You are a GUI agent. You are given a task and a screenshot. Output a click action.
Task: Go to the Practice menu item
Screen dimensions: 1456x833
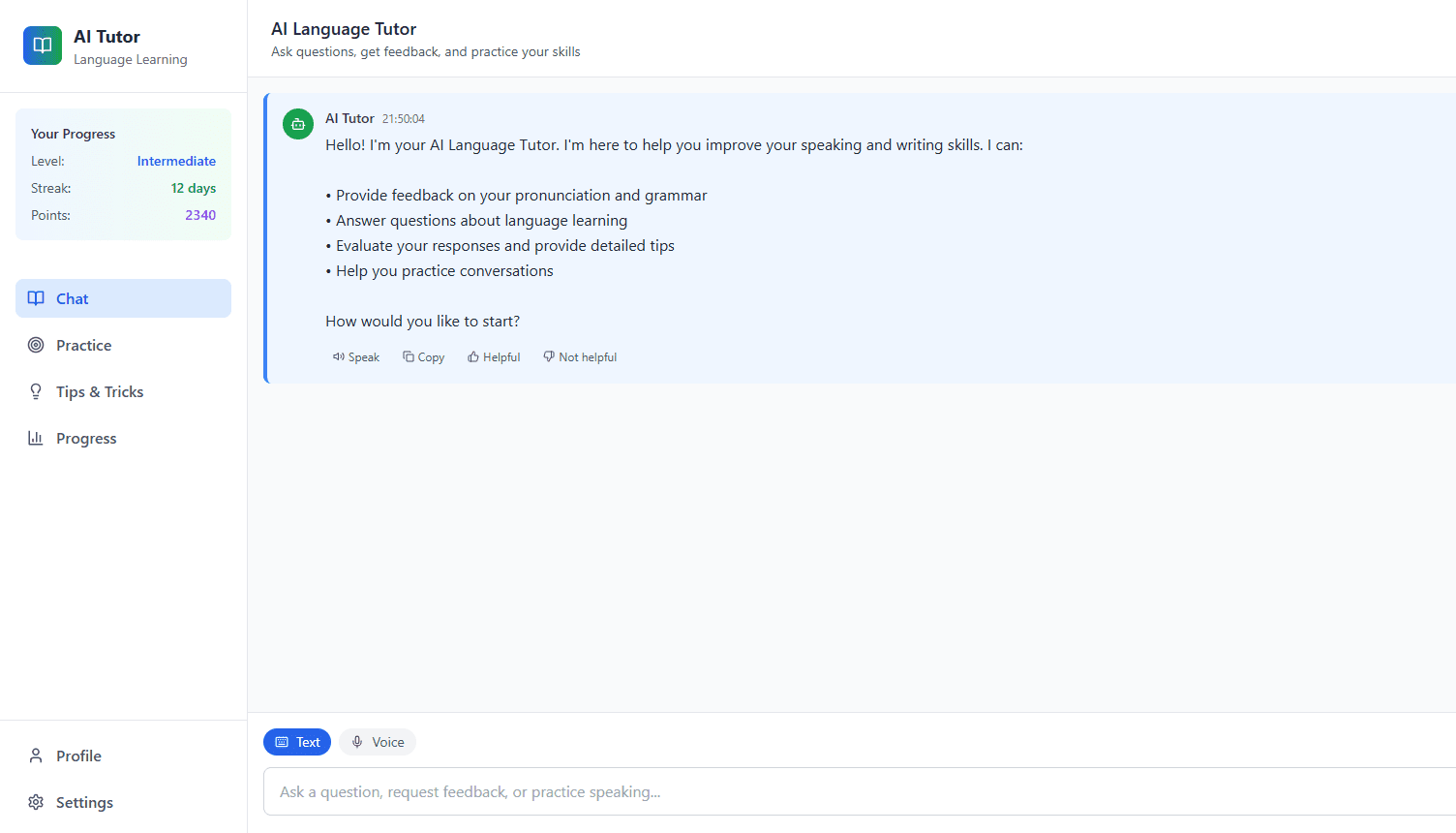pos(84,346)
